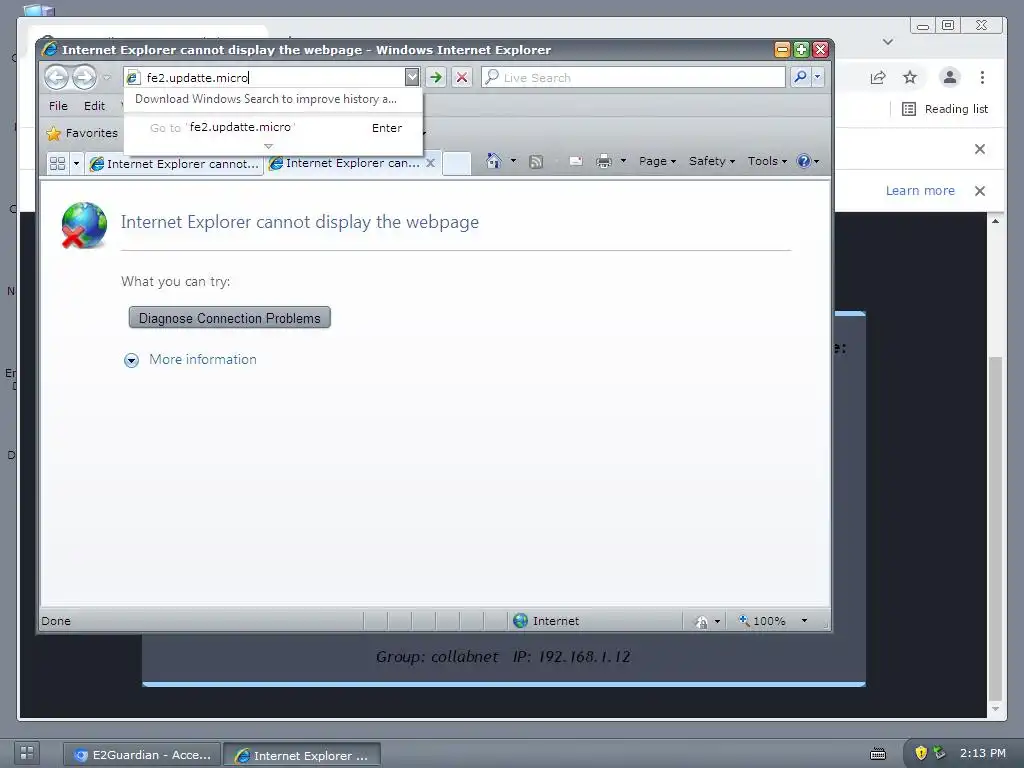1024x768 pixels.
Task: Open a new blank tab
Action: tap(456, 163)
